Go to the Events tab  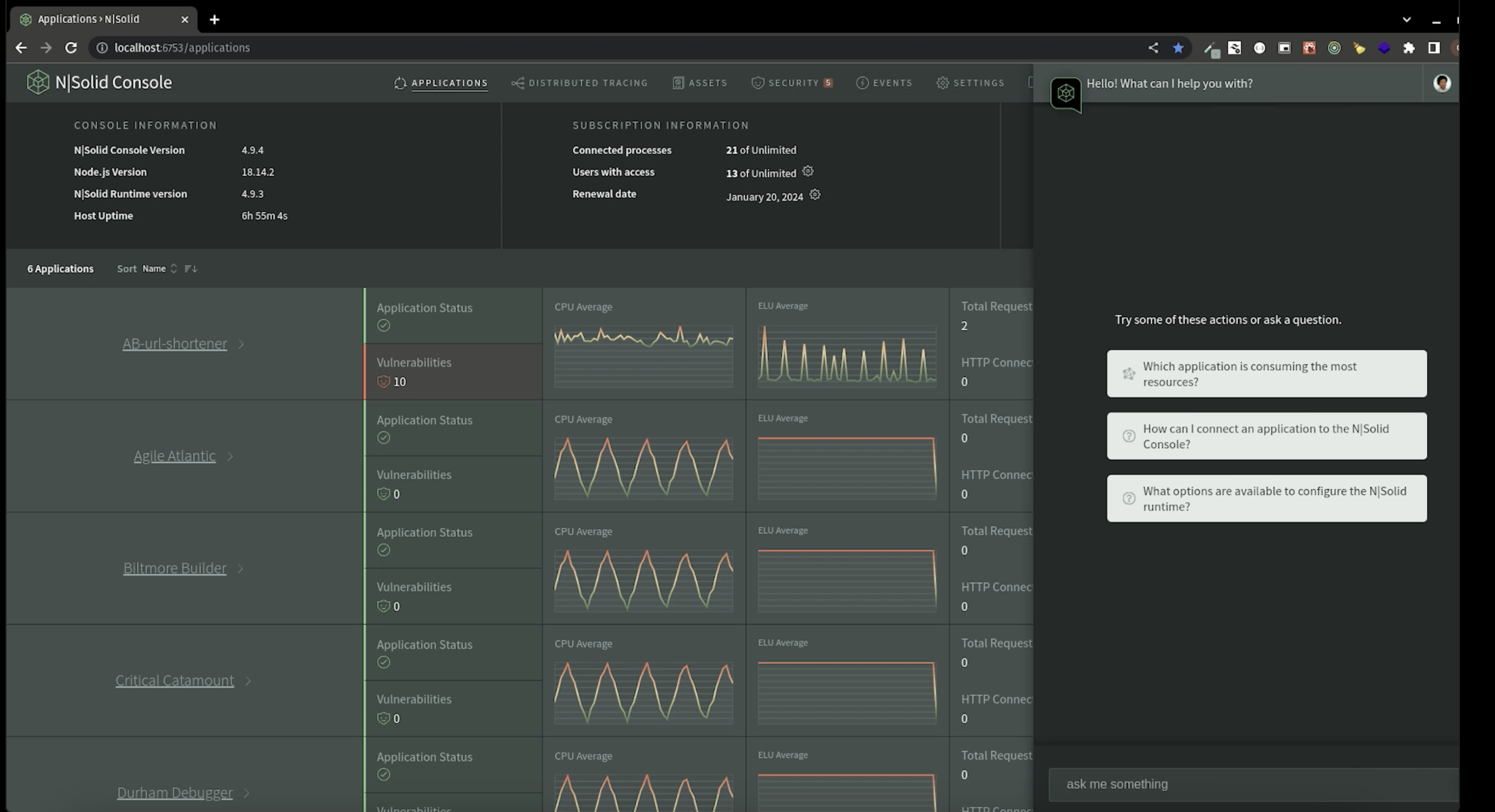coord(885,83)
